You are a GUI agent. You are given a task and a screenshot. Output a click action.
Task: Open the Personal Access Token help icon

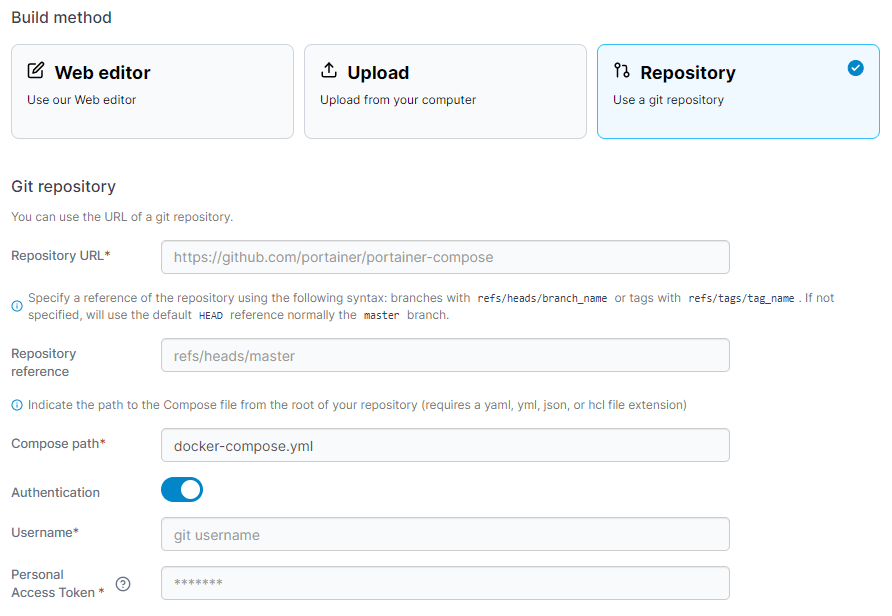(122, 584)
